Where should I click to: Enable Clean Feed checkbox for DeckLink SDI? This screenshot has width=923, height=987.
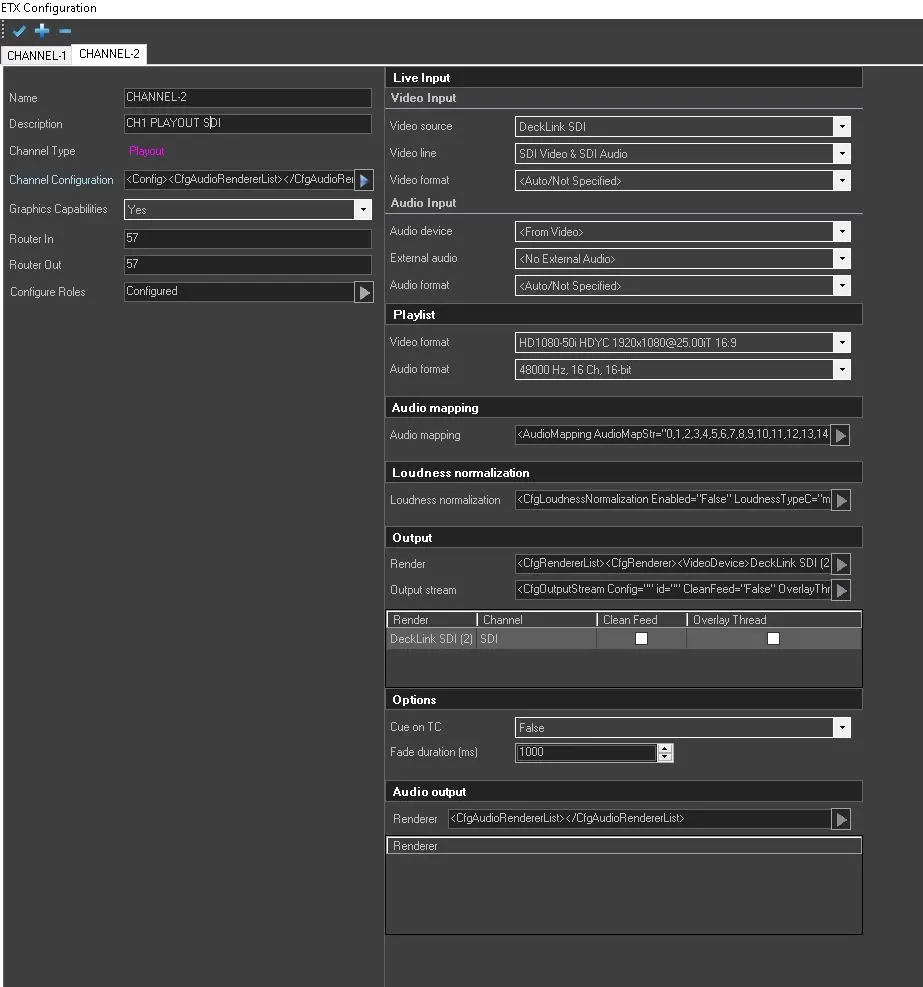[642, 638]
